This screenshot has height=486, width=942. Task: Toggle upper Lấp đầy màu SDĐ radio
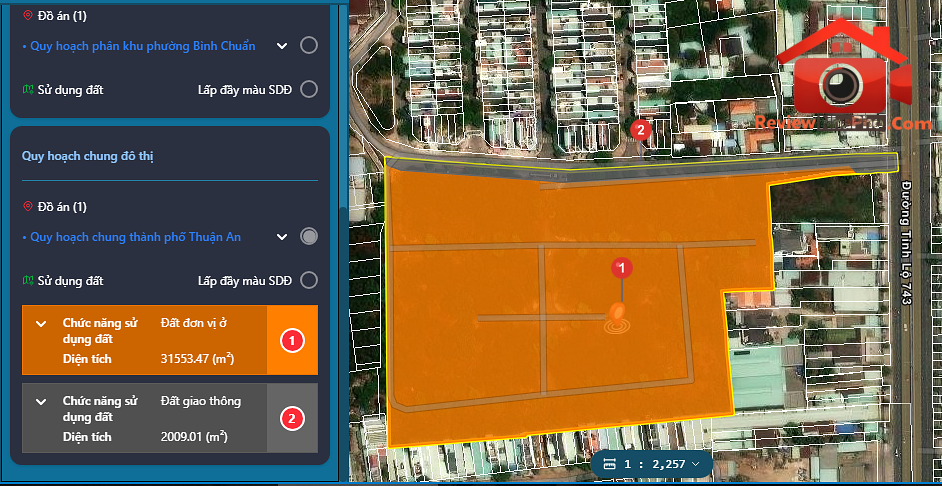(309, 90)
